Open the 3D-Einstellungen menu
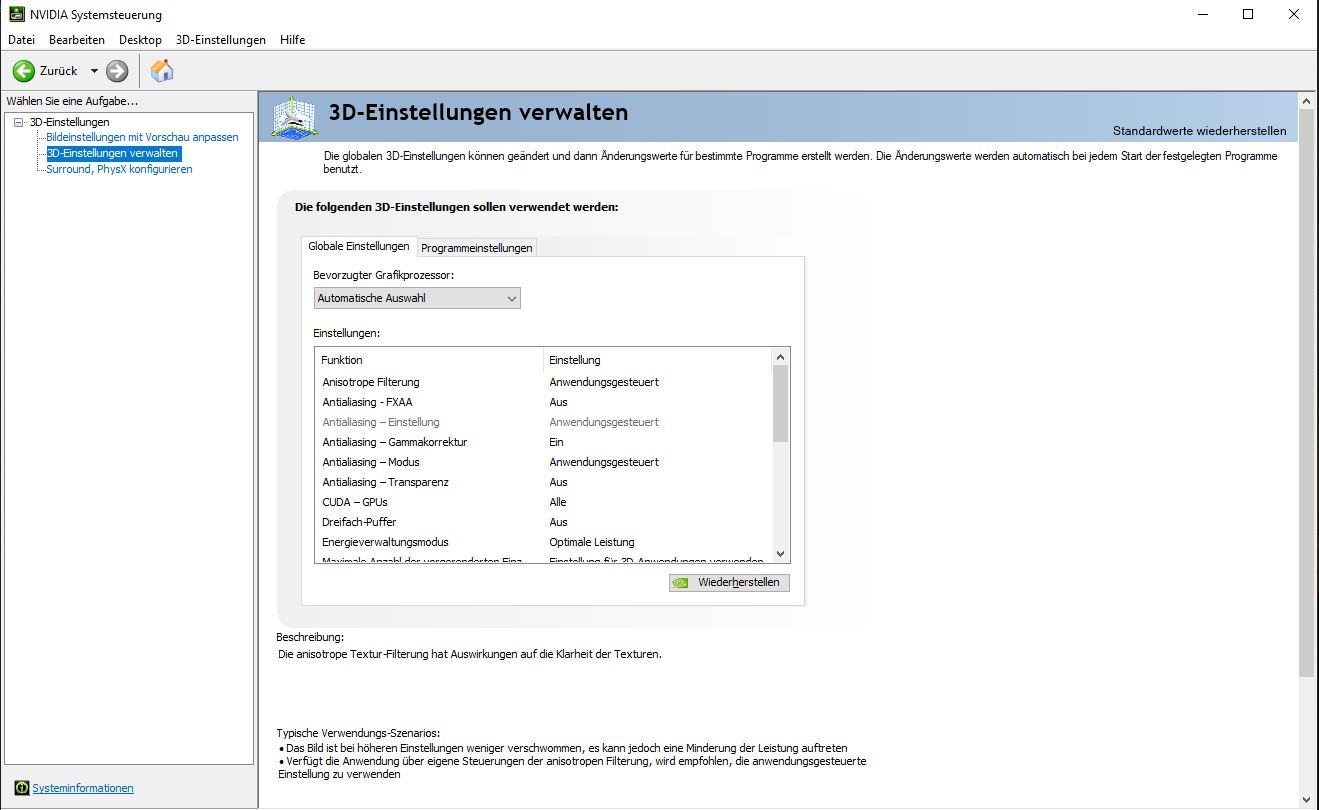Viewport: 1319px width, 810px height. click(x=221, y=40)
